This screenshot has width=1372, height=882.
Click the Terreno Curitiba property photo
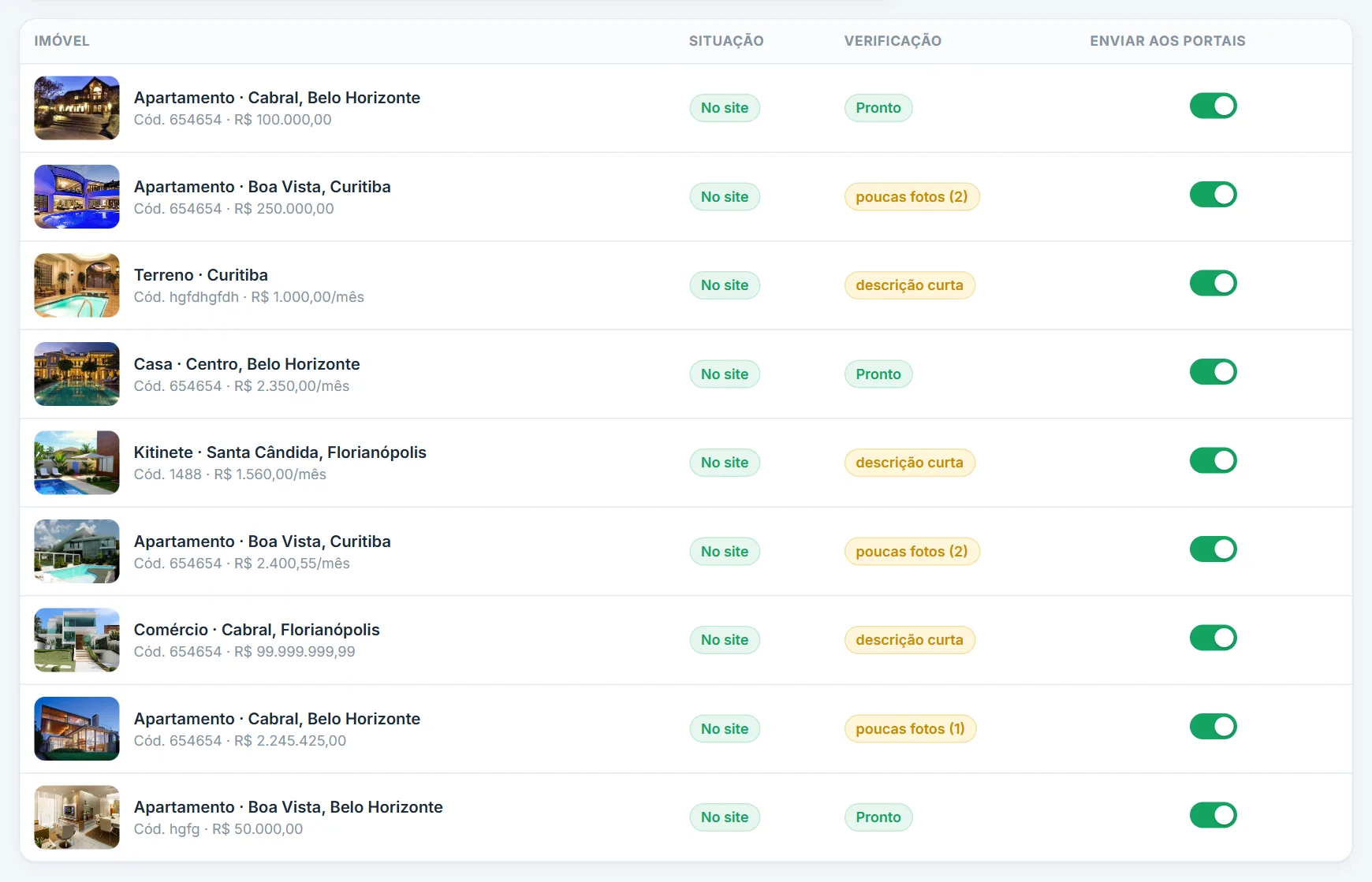pos(76,285)
